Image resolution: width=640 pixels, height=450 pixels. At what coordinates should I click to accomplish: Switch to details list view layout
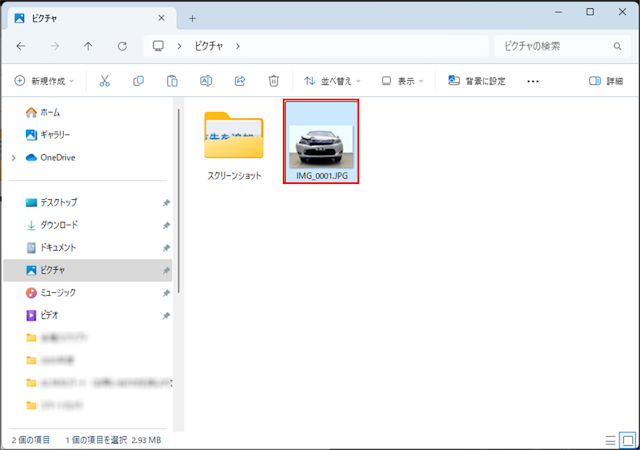click(611, 439)
